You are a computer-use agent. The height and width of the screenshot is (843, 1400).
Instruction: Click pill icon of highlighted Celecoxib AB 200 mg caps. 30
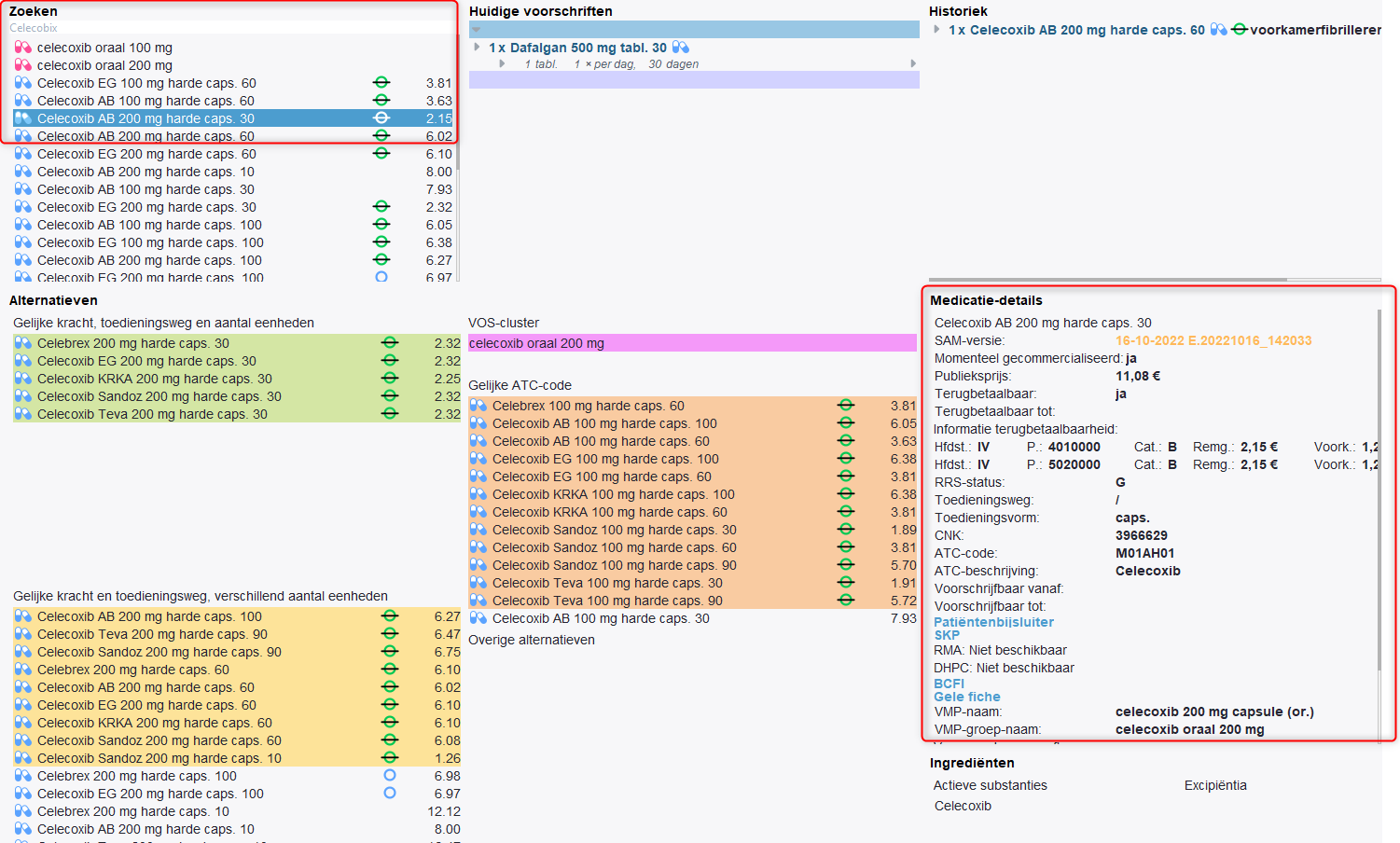click(x=23, y=118)
